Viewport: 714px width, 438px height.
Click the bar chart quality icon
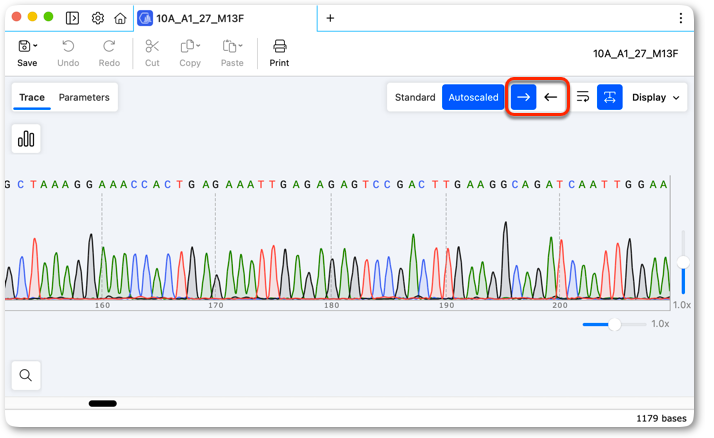pos(26,139)
